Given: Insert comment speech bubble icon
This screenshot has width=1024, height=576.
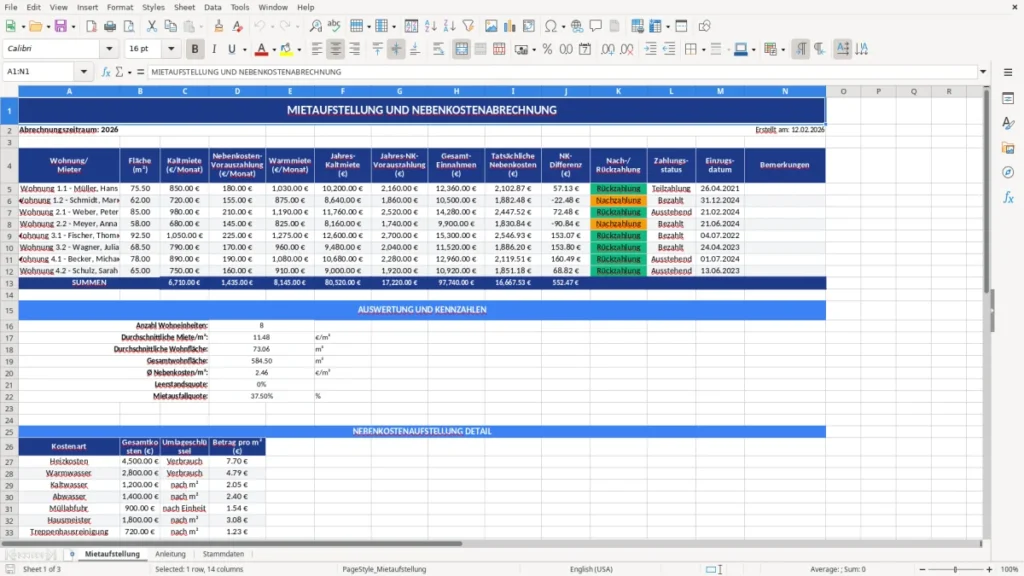Looking at the screenshot, I should pyautogui.click(x=596, y=26).
